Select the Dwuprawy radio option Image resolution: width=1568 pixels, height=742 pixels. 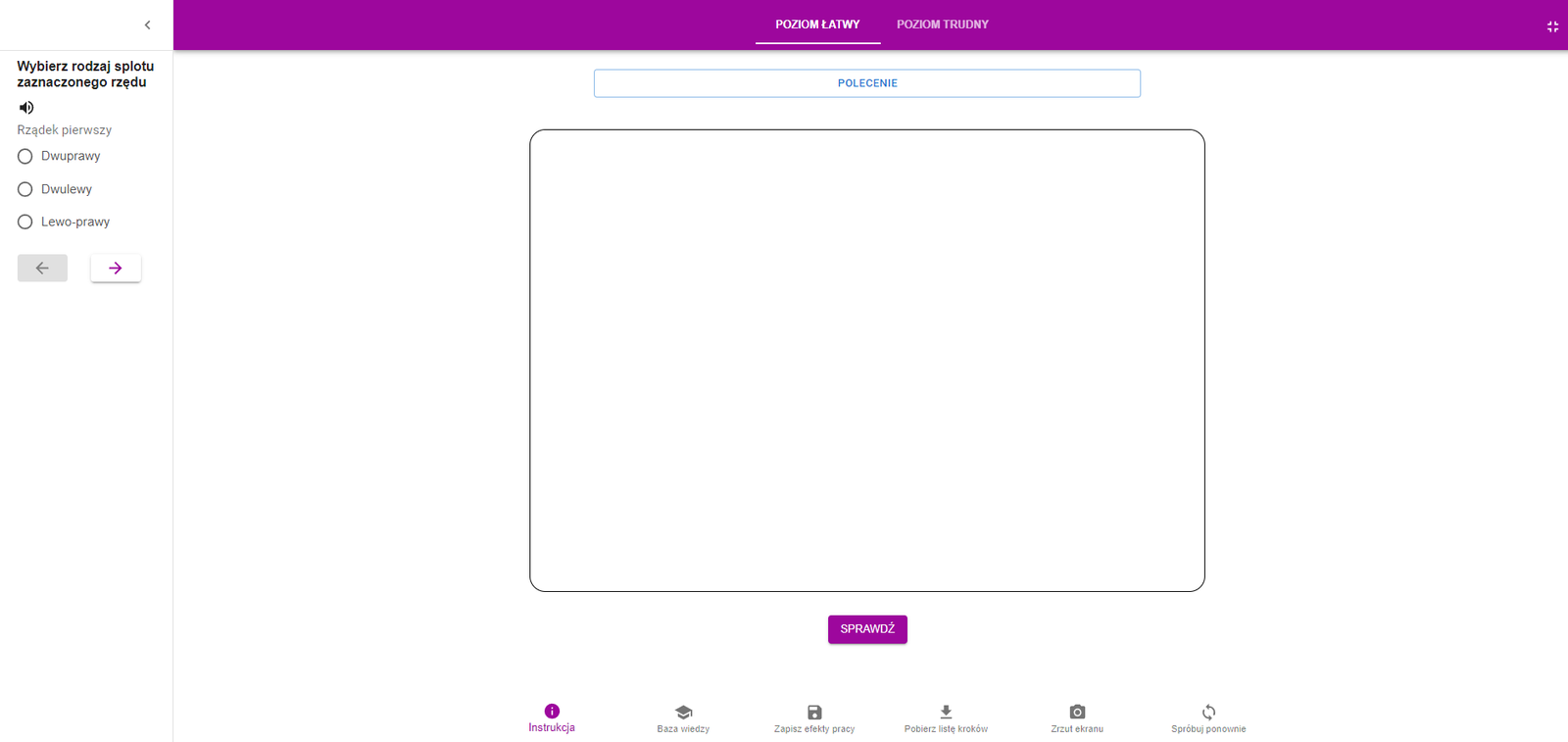pos(25,157)
